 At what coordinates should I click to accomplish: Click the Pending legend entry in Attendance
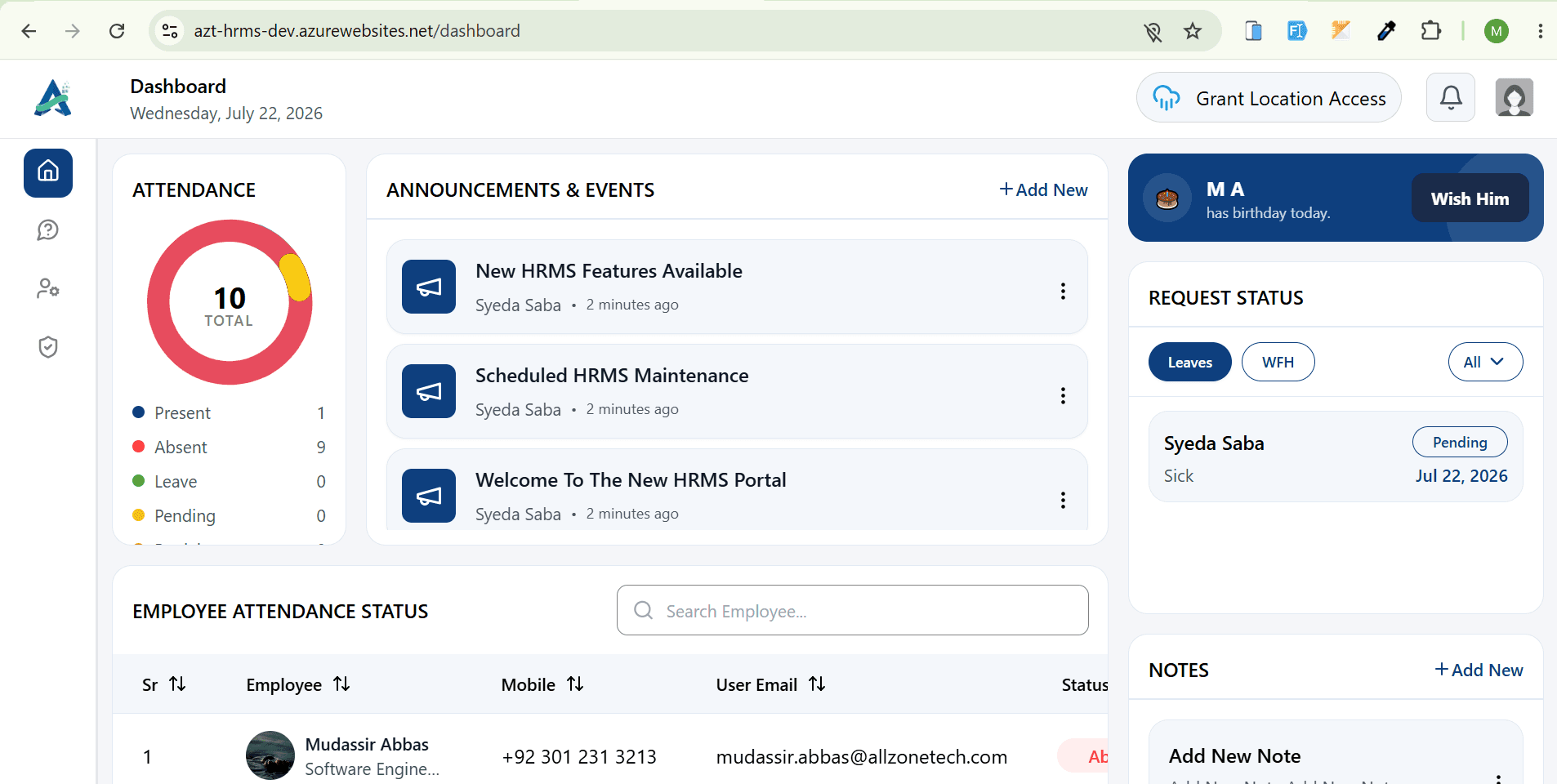(x=229, y=515)
